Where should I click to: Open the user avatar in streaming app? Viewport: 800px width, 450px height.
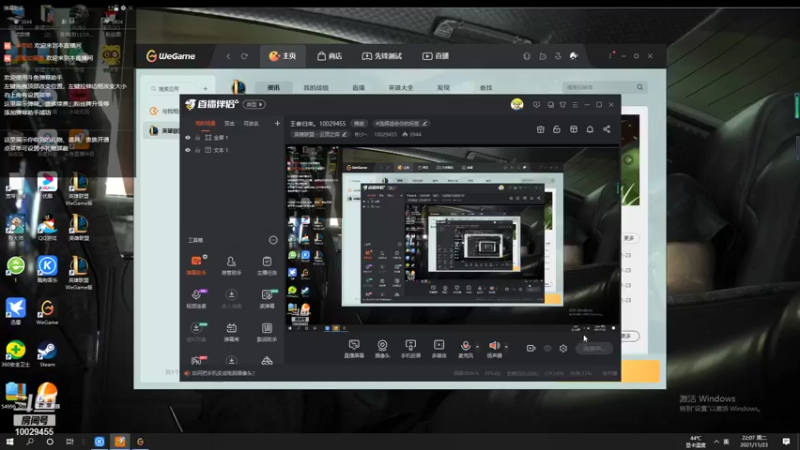tap(517, 105)
